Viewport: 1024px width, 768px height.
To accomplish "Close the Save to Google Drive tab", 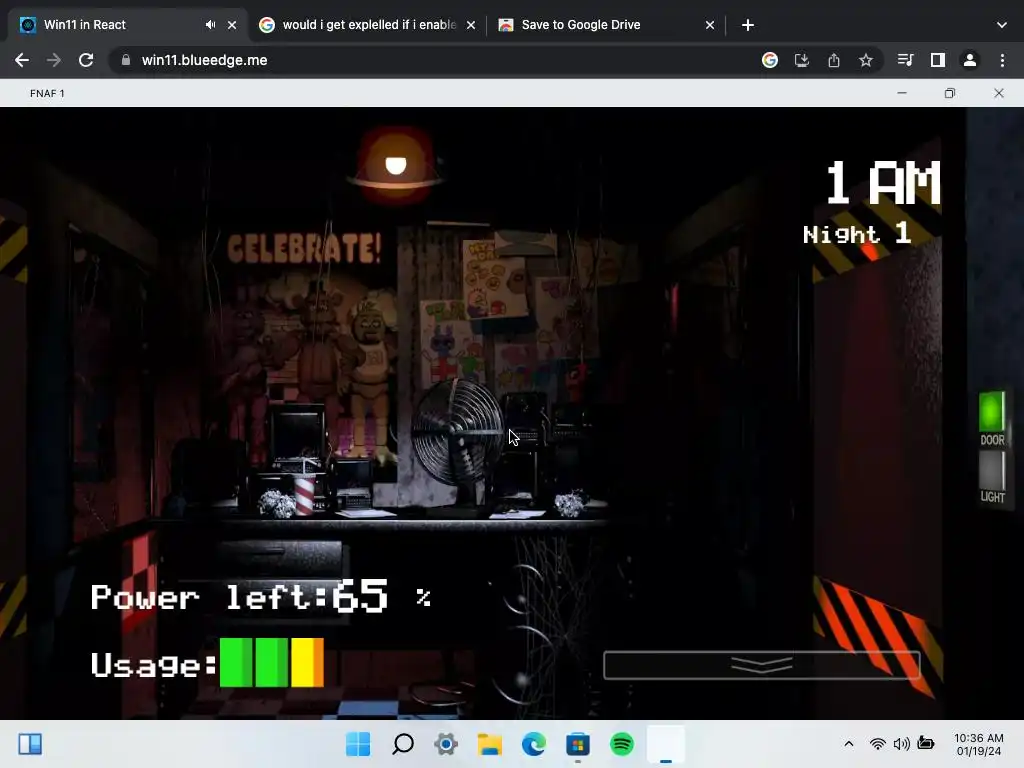I will coord(710,25).
